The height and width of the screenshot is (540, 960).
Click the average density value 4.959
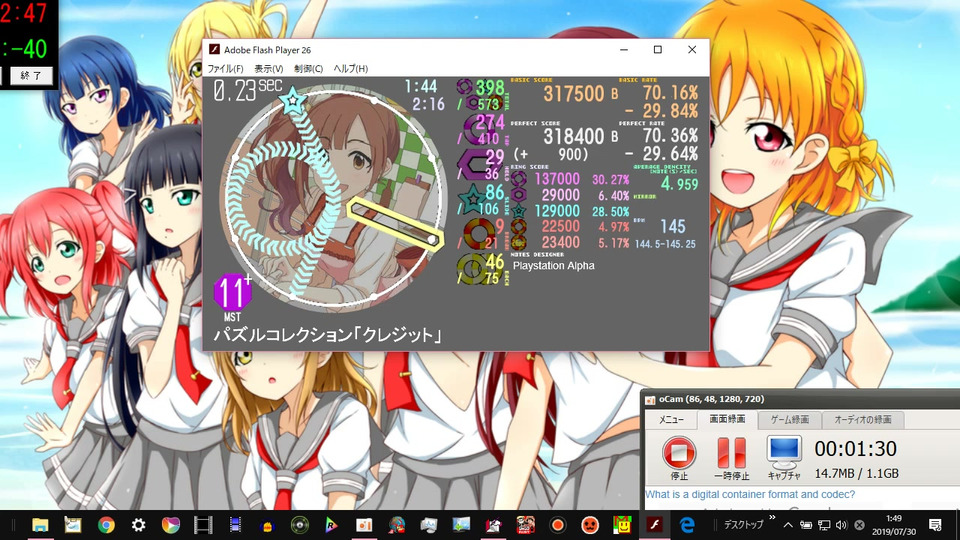[679, 184]
